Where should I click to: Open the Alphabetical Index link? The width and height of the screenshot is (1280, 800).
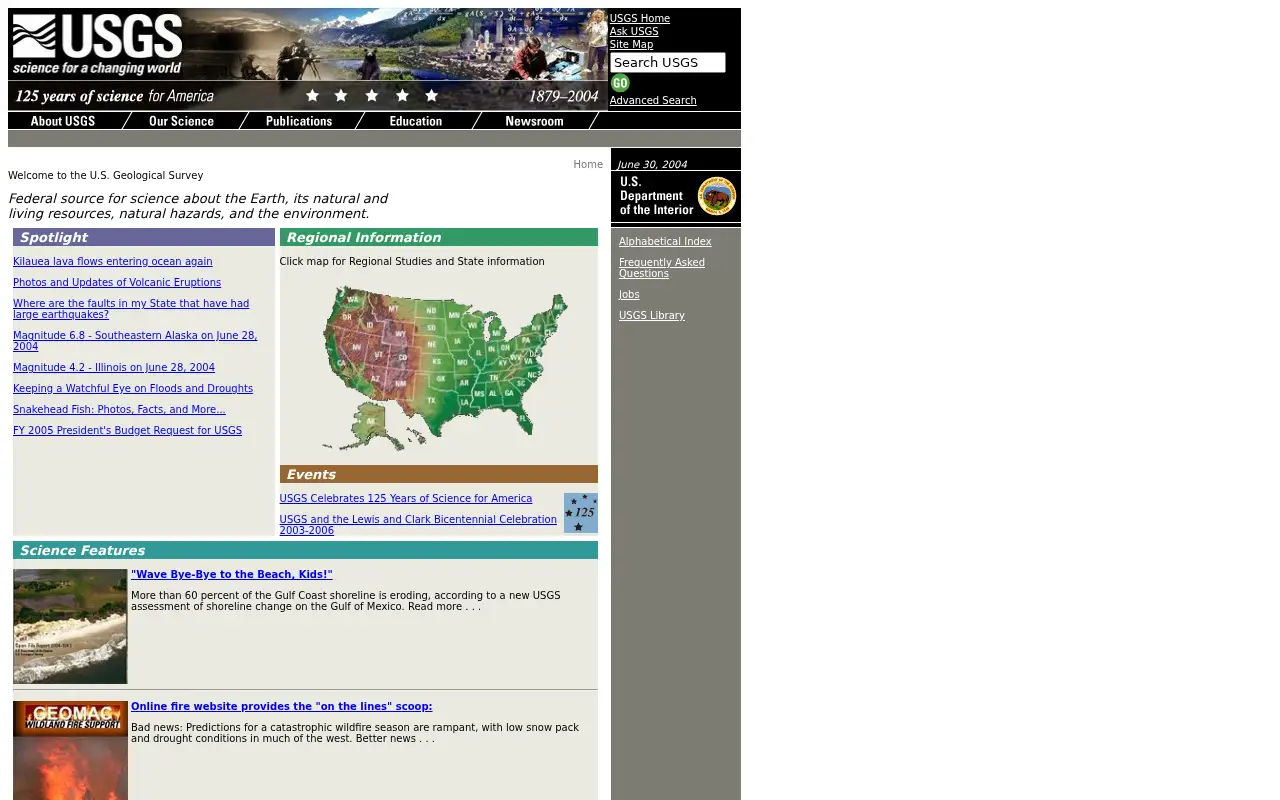(x=665, y=241)
